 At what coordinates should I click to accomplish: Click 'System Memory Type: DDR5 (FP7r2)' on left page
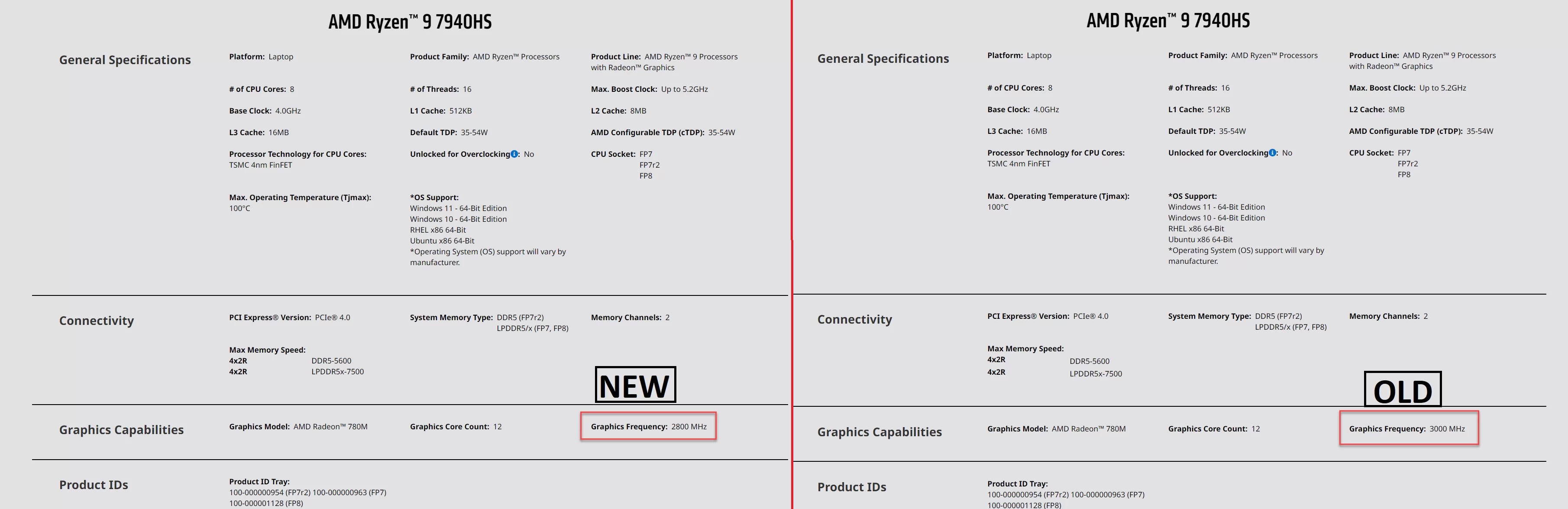pos(477,318)
